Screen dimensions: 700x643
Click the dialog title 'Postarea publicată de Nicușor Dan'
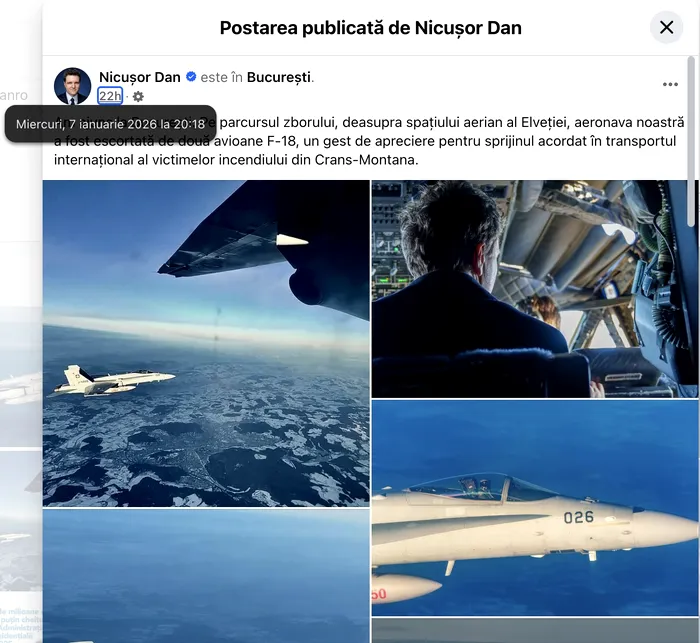tap(371, 28)
